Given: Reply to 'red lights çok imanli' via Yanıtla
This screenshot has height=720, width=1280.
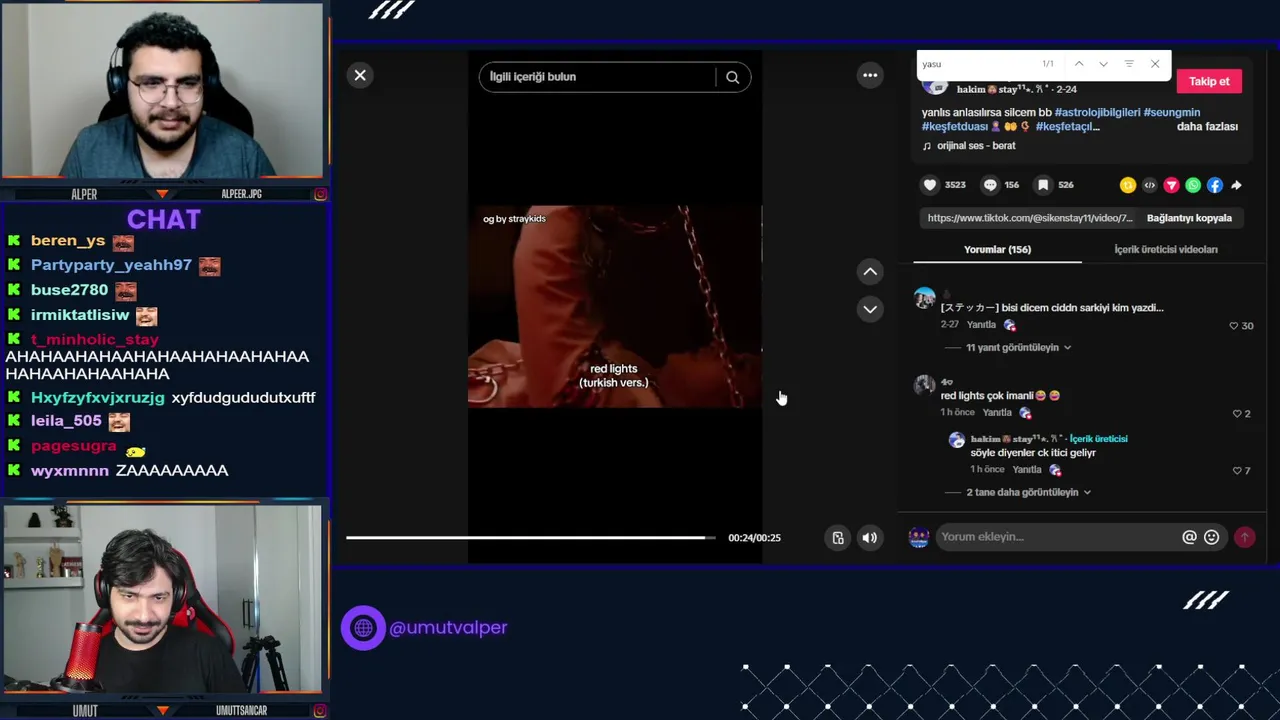Looking at the screenshot, I should 997,413.
